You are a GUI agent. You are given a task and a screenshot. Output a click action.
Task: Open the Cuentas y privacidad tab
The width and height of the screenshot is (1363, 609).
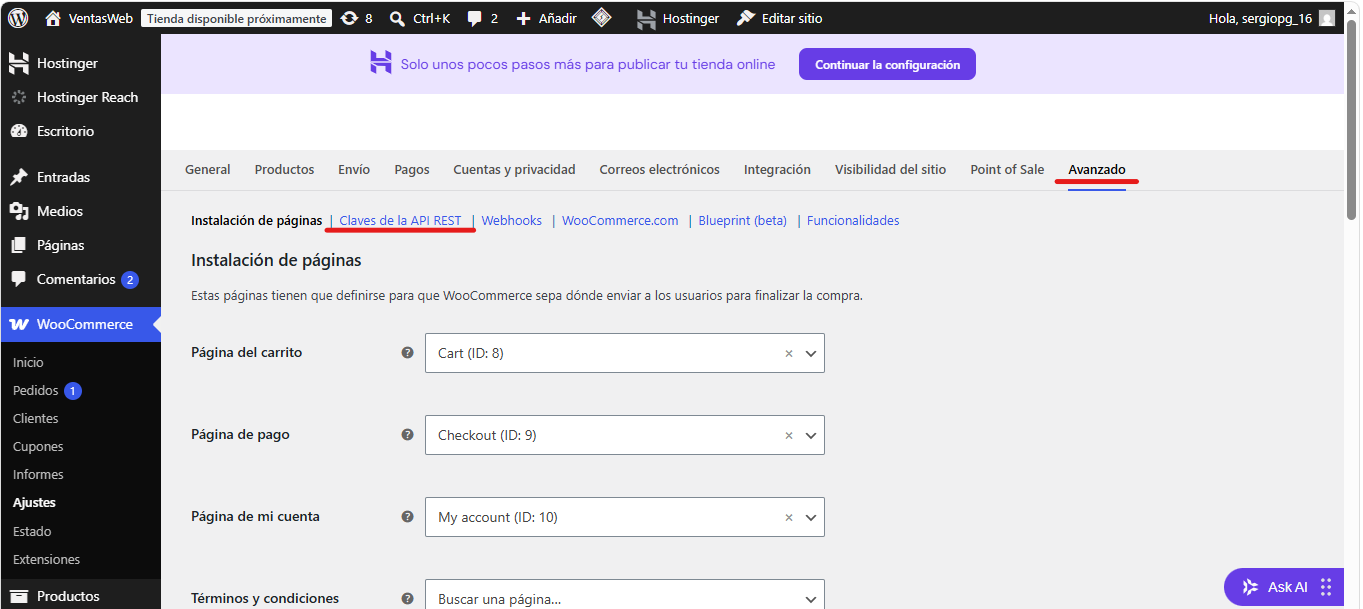[514, 169]
